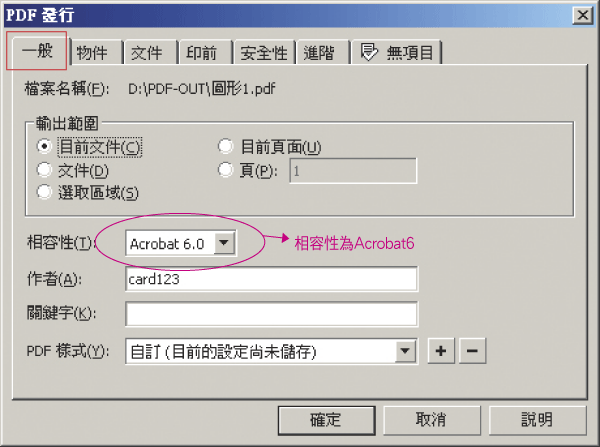Screen dimensions: 600x447
Task: Click the 取消 button
Action: 432,420
